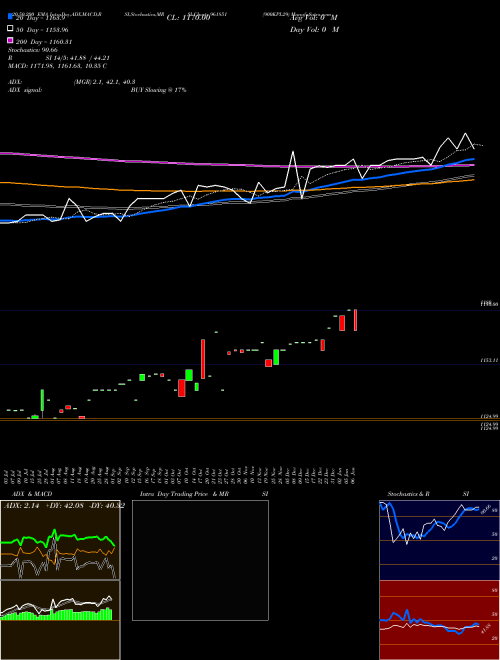Click the 'BUY Slowing @ 17%' signal text
Viewport: 500px width, 660px height.
pos(158,90)
